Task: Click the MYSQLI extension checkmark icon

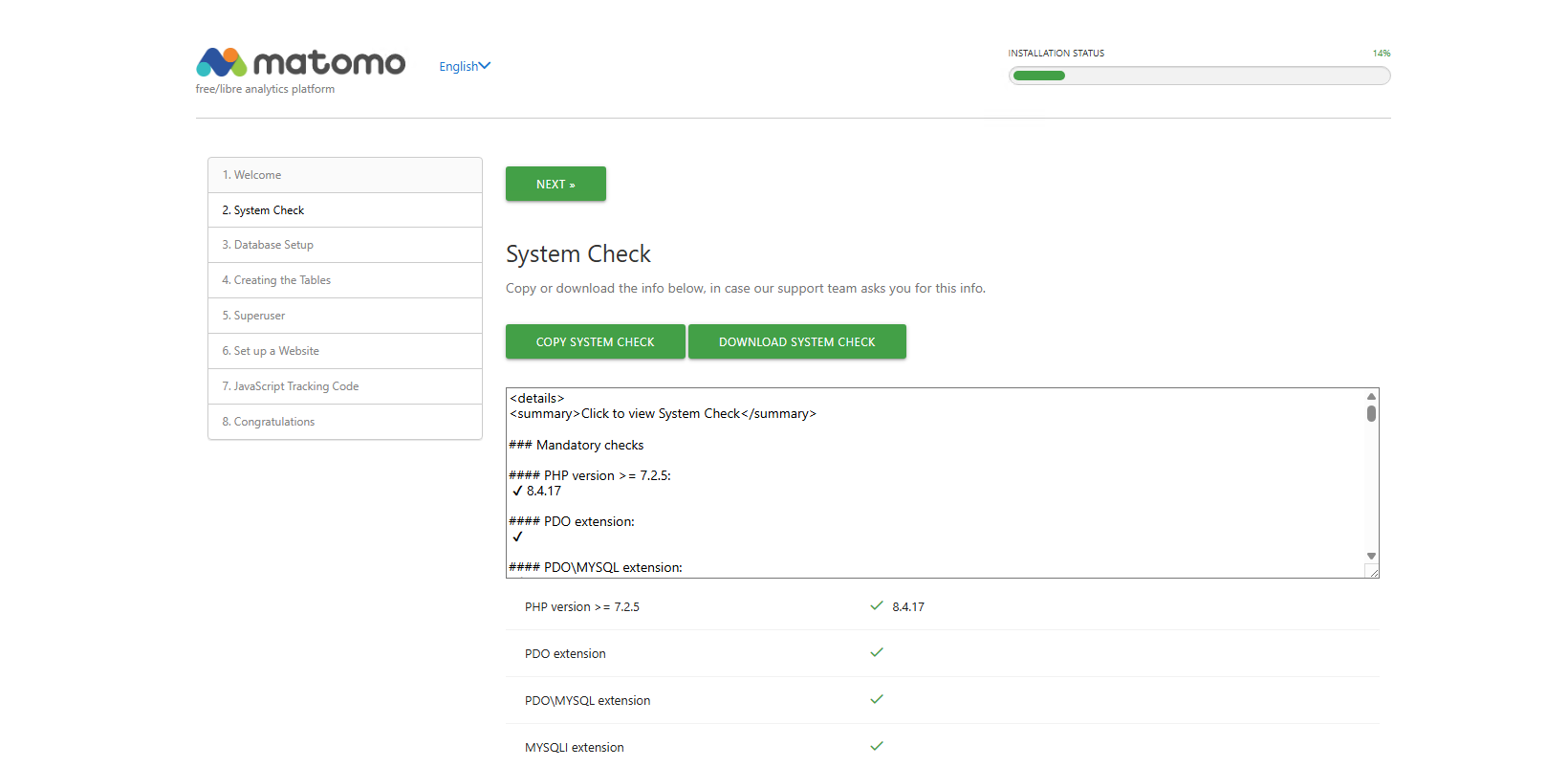Action: click(x=877, y=746)
